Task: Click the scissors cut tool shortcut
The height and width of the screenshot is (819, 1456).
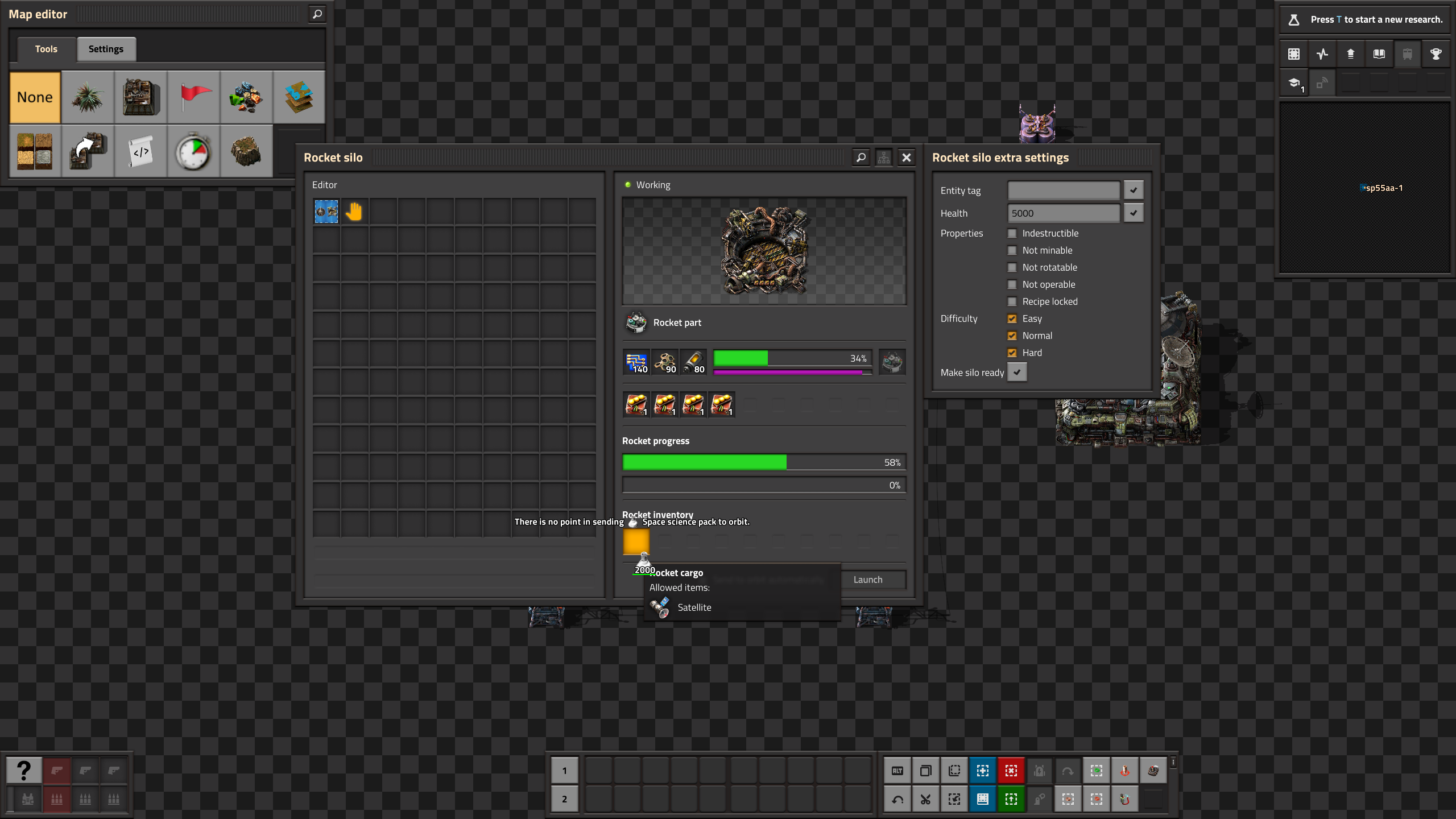Action: tap(926, 799)
